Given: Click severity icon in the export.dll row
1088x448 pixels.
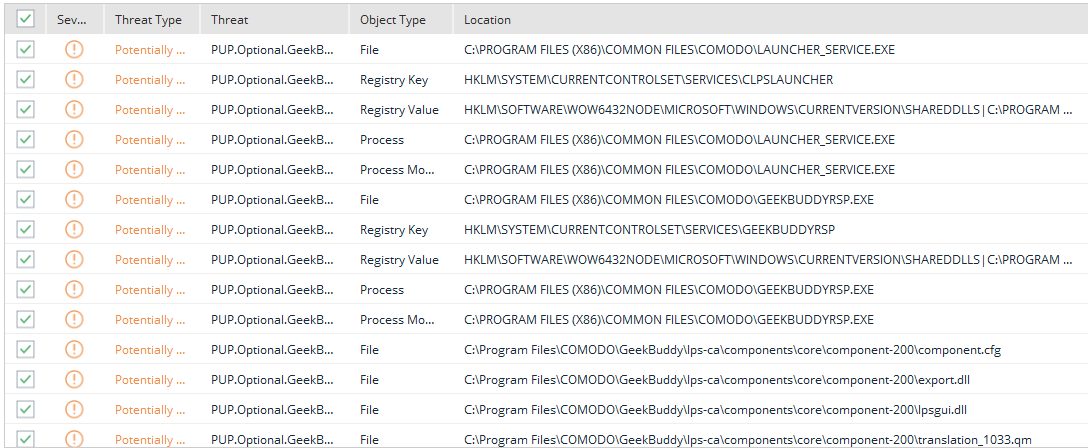Looking at the screenshot, I should tap(74, 379).
